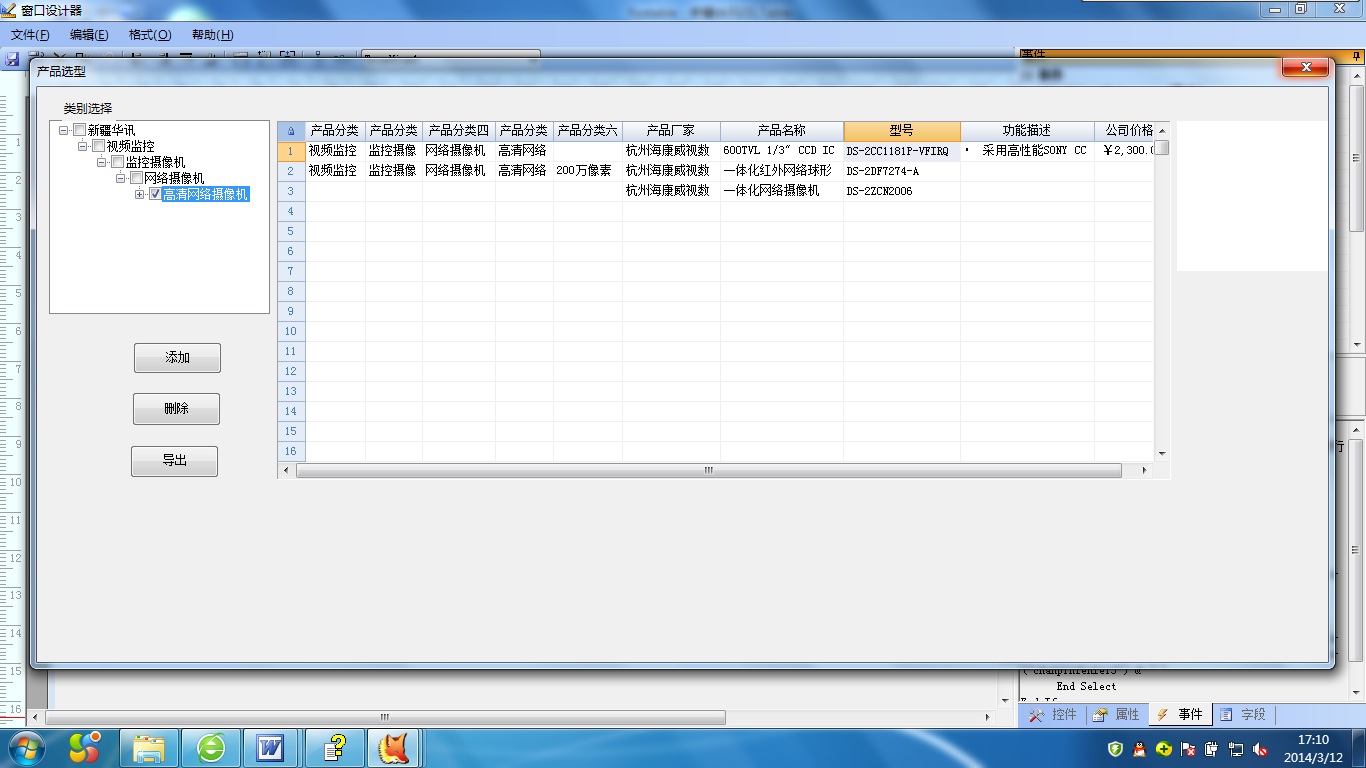
Task: Open the question-mark help app in taskbar
Action: click(x=335, y=748)
